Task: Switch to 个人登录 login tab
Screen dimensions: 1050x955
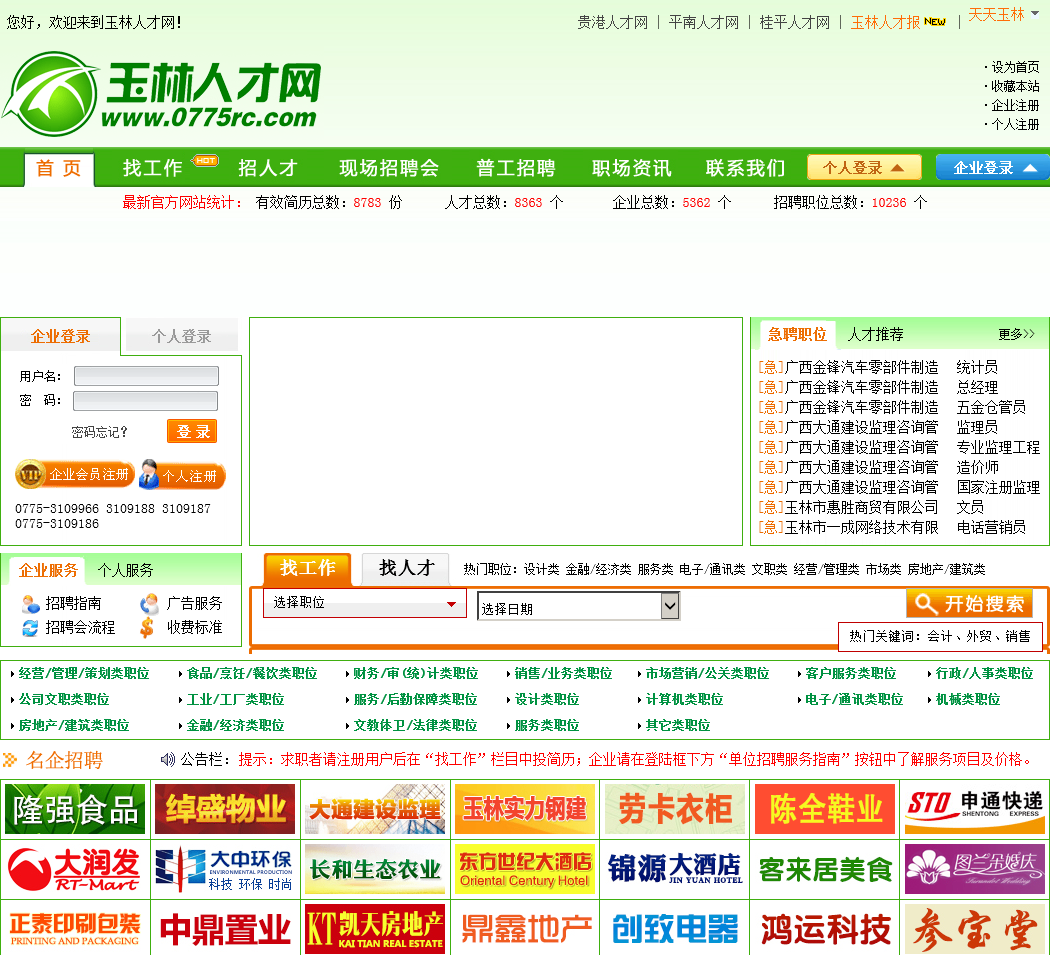Action: (181, 337)
